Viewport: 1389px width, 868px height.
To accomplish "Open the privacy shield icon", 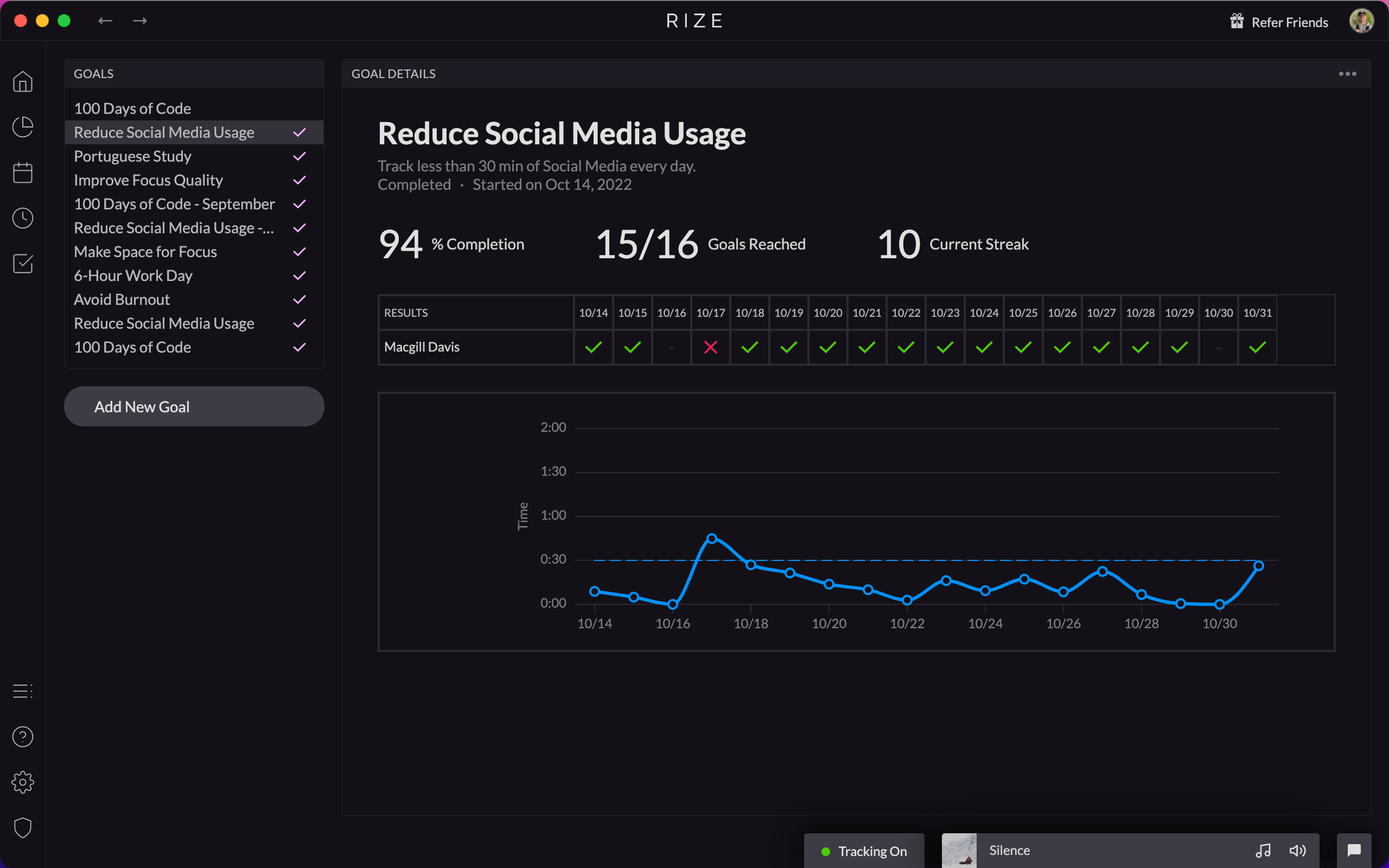I will pos(23,828).
